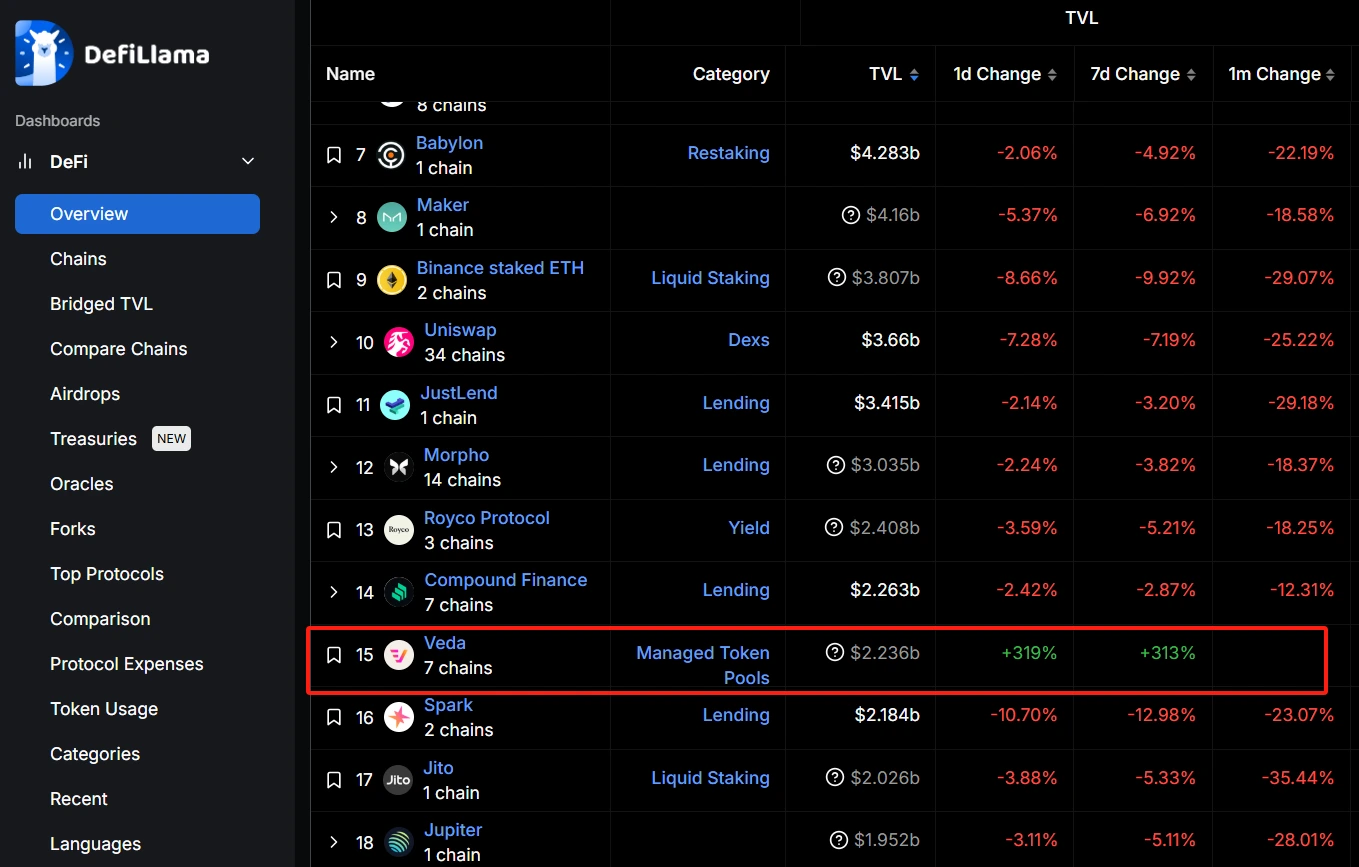Open the Veda protocol link
Image resolution: width=1359 pixels, height=867 pixels.
pos(445,643)
